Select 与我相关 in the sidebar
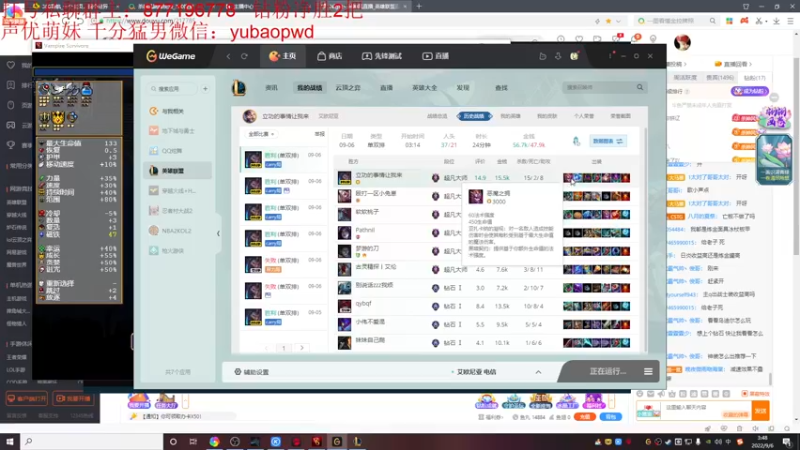The height and width of the screenshot is (450, 800). point(178,111)
